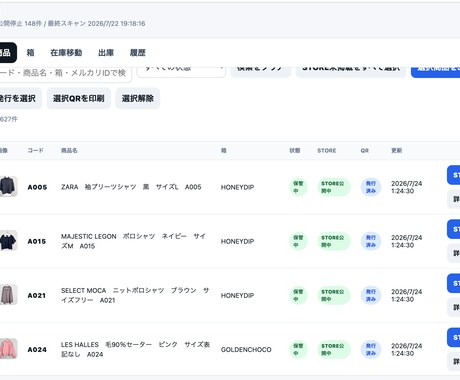The width and height of the screenshot is (460, 380).
Task: Open the A015 navy polo shirt thumbnail
Action: click(8, 241)
